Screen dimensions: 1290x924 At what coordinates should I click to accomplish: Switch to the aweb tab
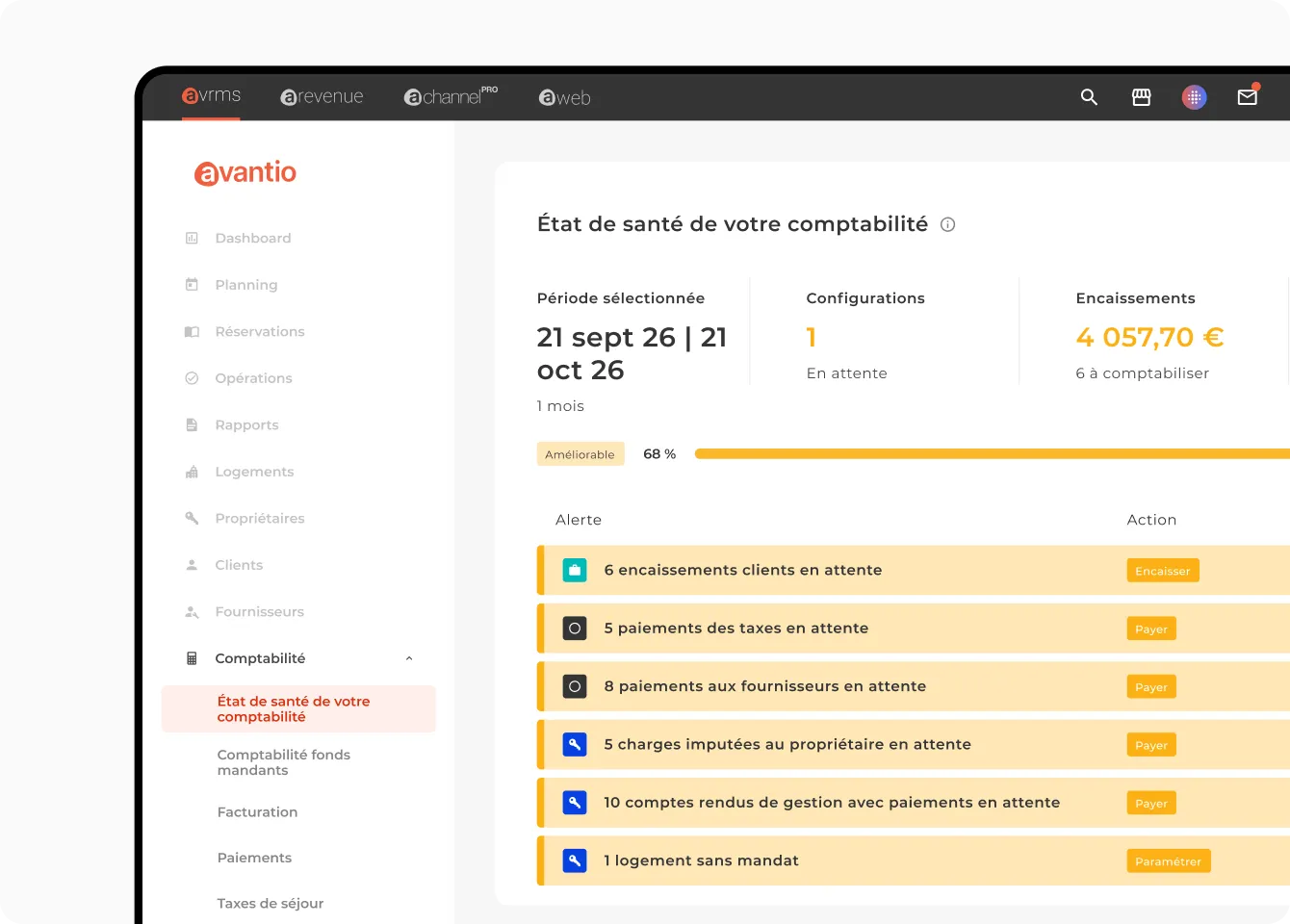564,97
